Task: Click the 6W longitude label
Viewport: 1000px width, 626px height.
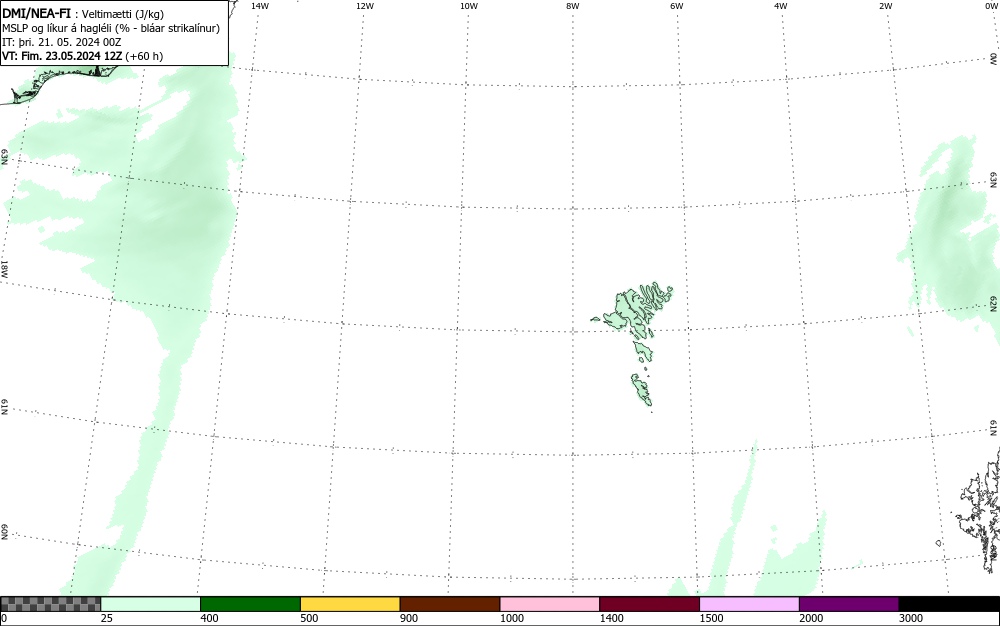Action: (677, 6)
